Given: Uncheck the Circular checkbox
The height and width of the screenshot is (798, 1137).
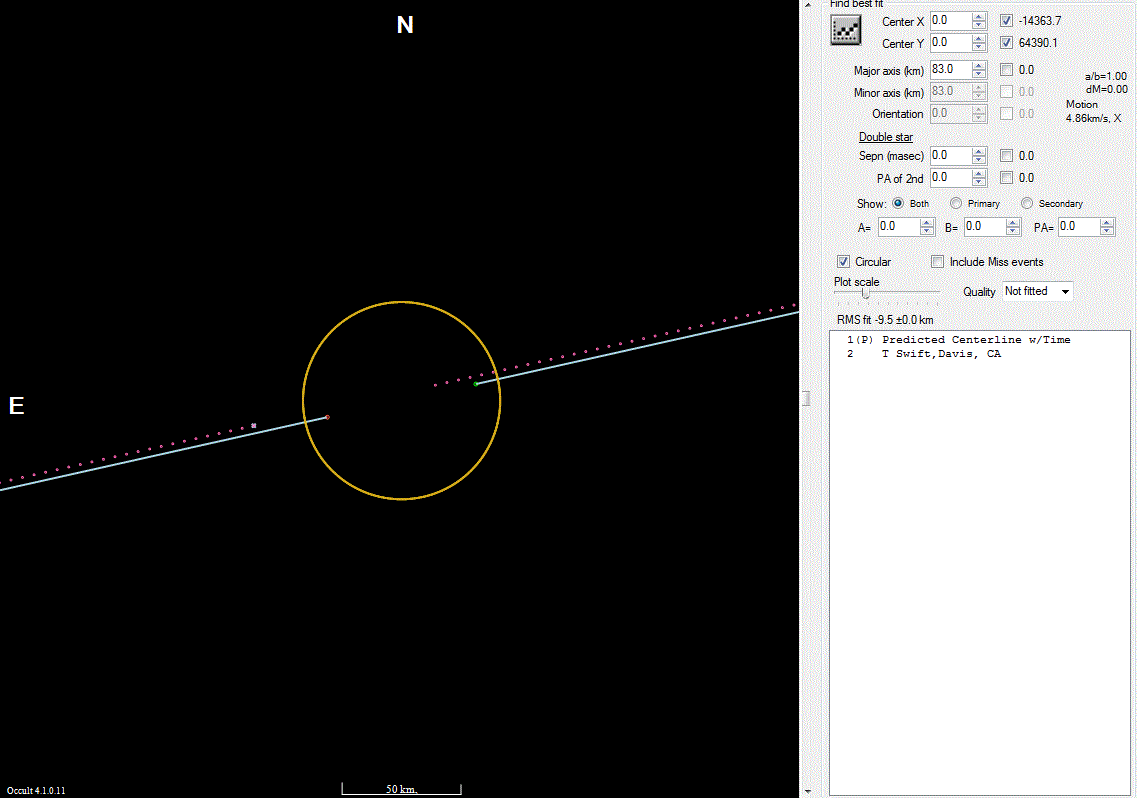Looking at the screenshot, I should (x=843, y=261).
